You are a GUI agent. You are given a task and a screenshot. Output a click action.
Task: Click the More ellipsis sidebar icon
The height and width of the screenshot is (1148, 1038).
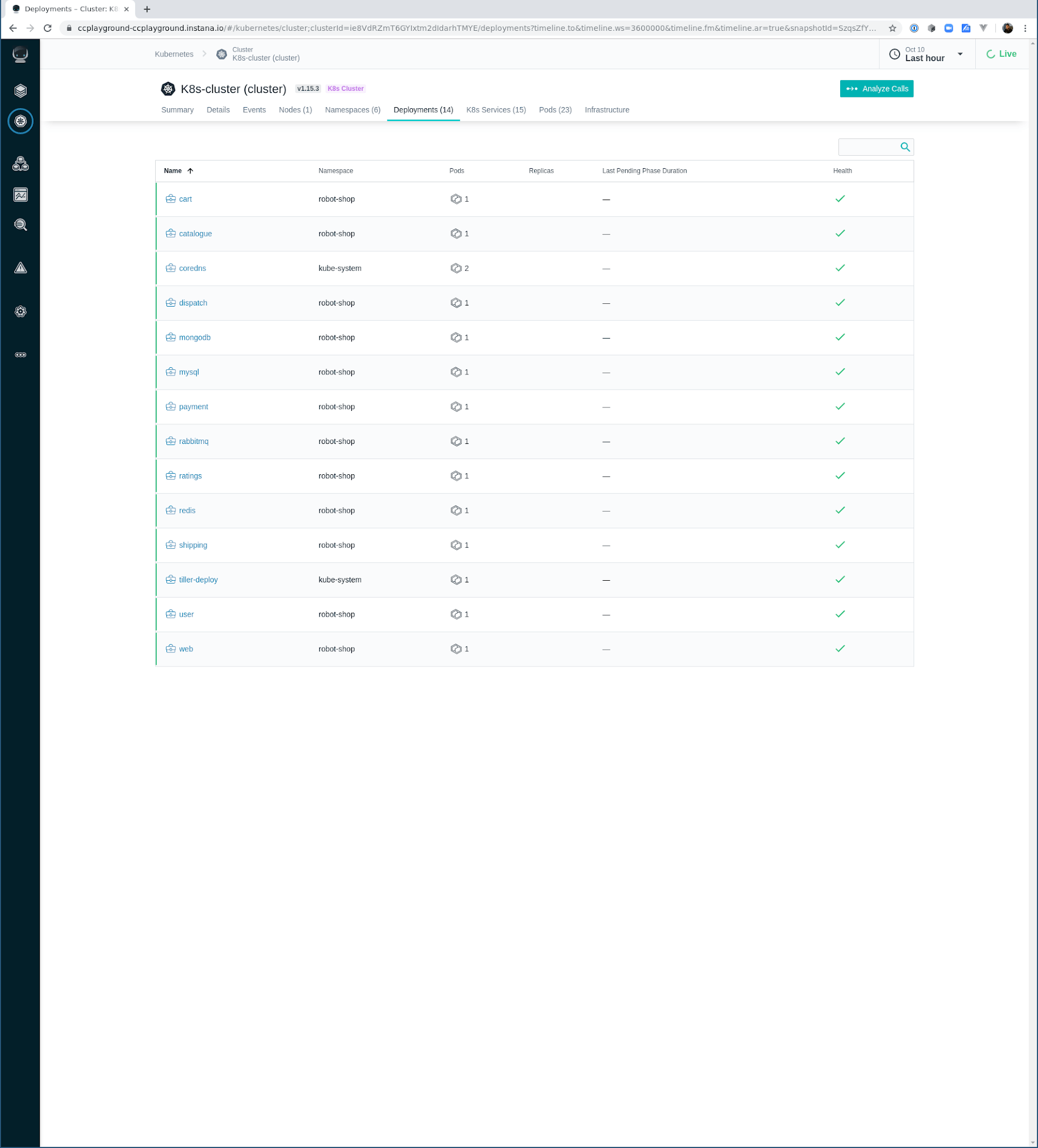[21, 355]
